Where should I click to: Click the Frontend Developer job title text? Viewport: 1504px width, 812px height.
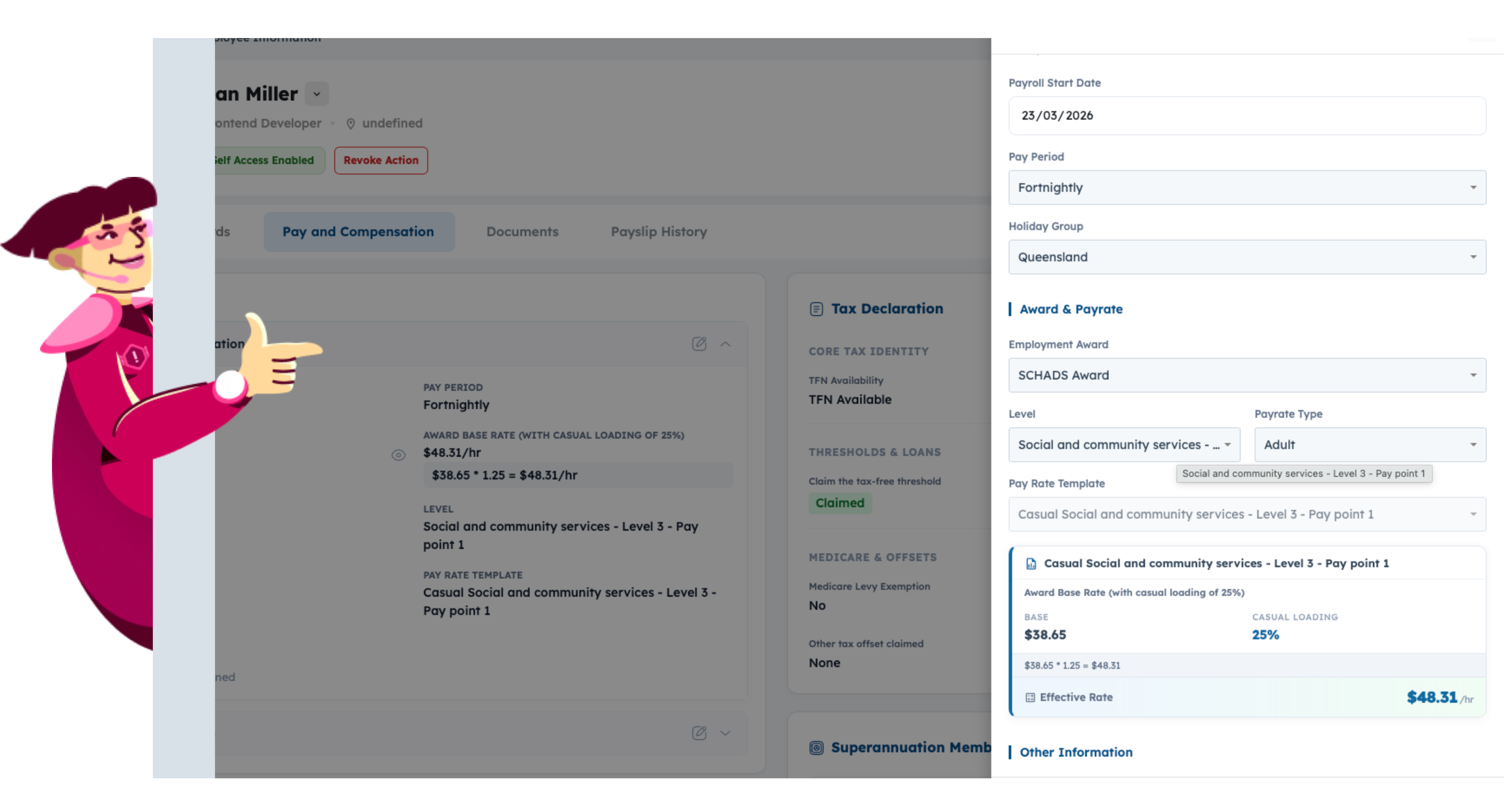[x=268, y=124]
